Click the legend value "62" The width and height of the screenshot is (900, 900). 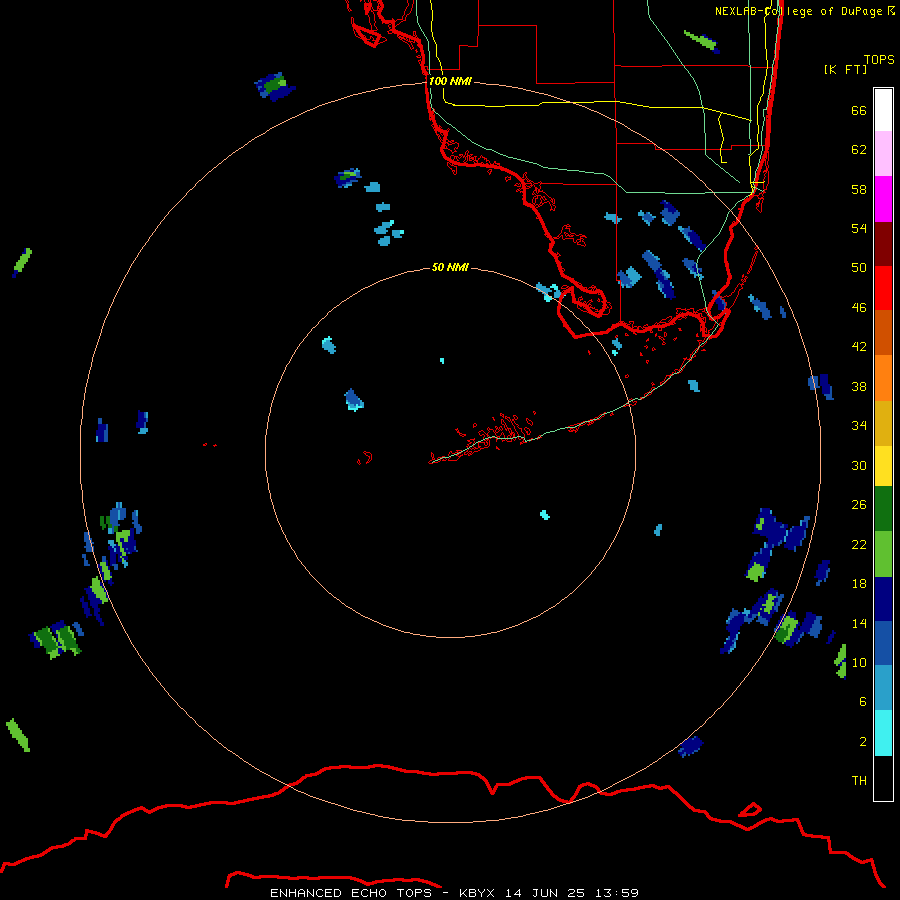click(x=859, y=150)
